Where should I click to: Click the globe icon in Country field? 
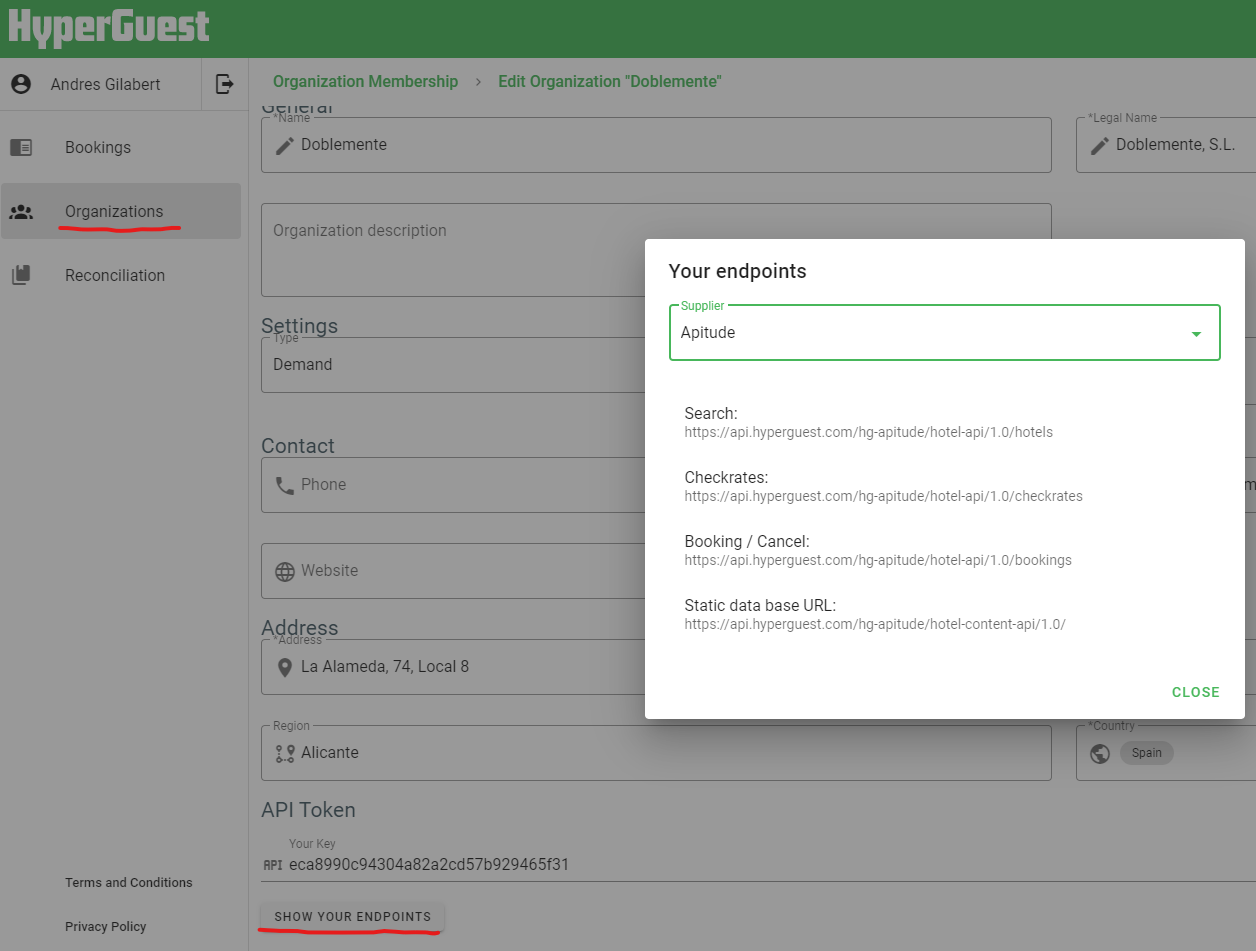1100,753
